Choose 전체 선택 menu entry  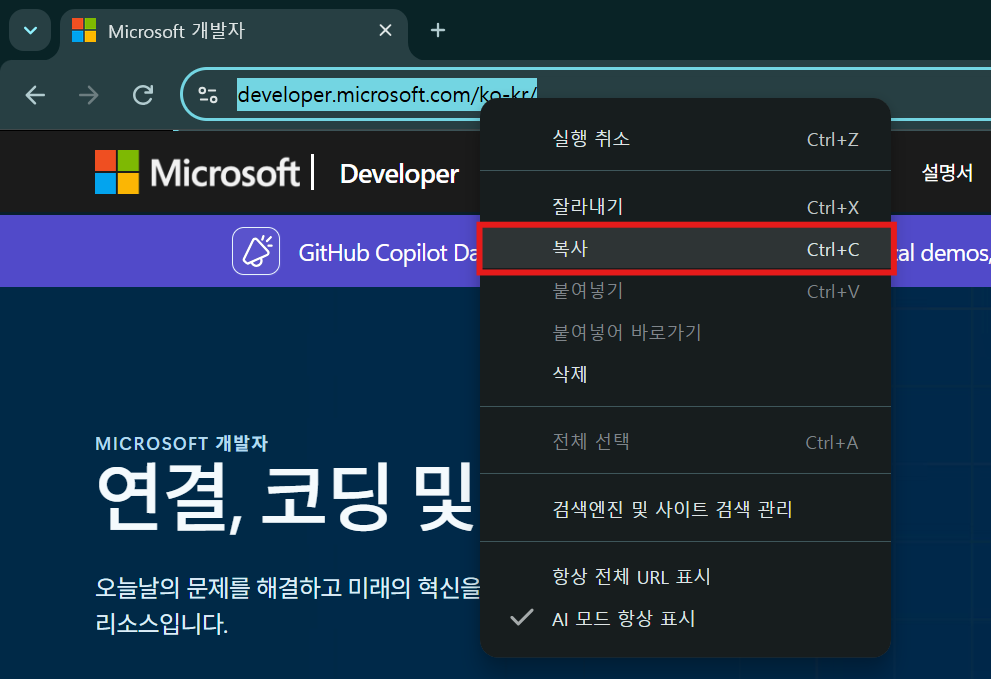[x=685, y=442]
